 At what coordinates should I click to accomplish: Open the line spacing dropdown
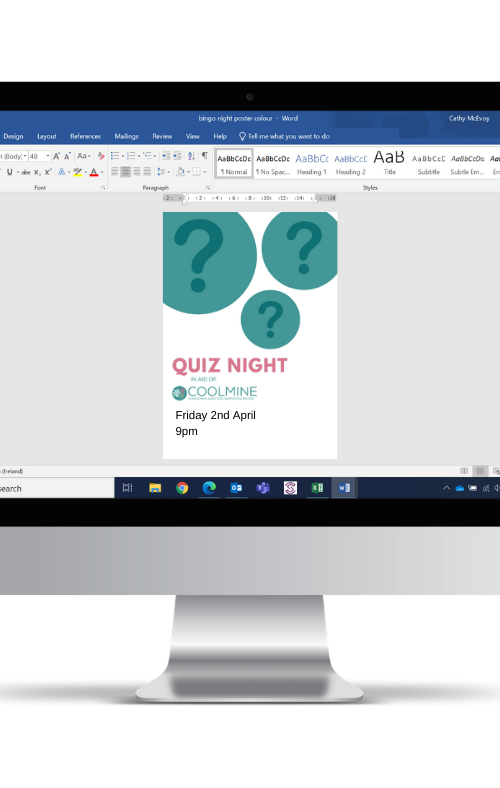click(x=162, y=172)
